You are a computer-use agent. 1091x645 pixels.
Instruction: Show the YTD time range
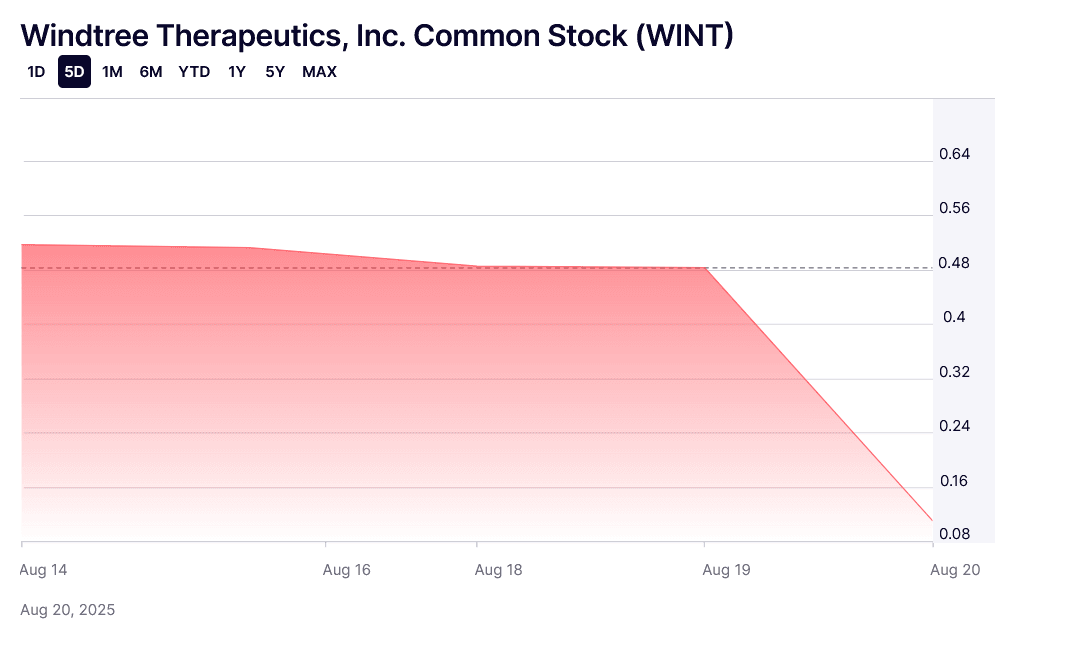pos(194,72)
